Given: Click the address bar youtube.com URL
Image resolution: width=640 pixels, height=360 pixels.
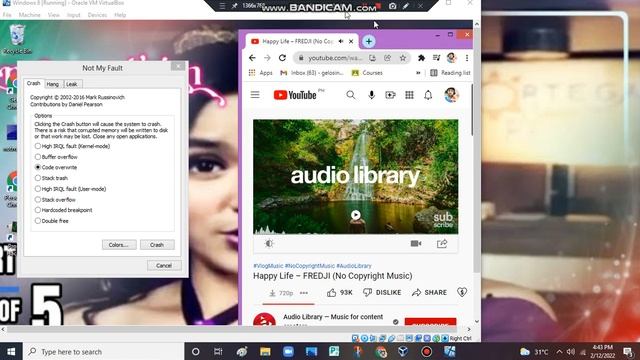Looking at the screenshot, I should tap(335, 58).
